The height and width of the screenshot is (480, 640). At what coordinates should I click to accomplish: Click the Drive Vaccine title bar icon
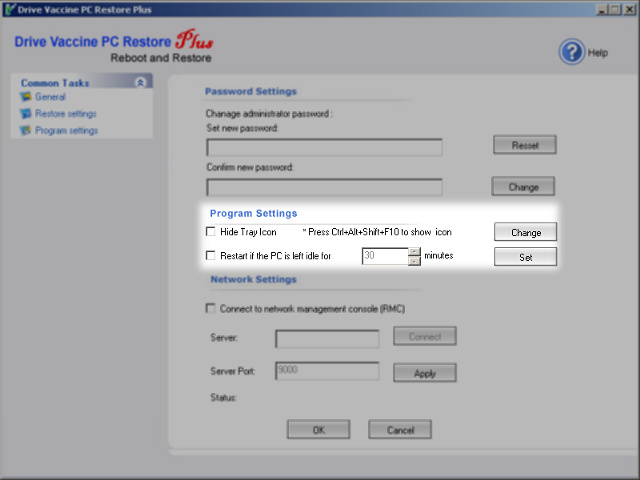[8, 9]
